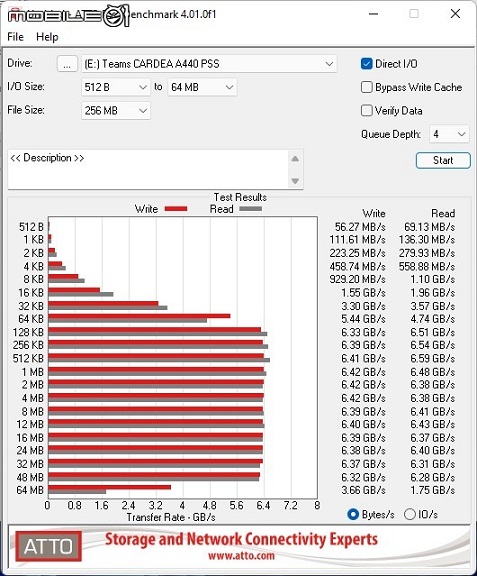Click the 4 KB row label in chart
The height and width of the screenshot is (576, 477).
33,266
